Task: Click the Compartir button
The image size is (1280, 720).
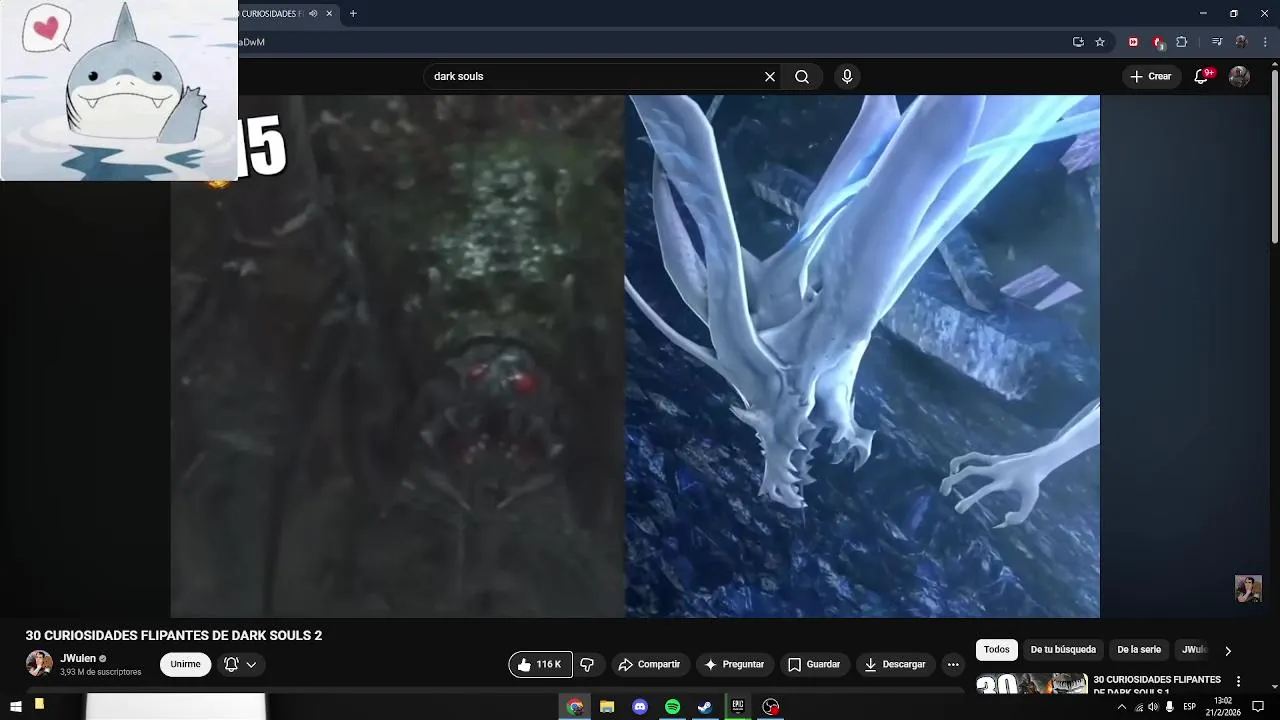Action: (649, 664)
